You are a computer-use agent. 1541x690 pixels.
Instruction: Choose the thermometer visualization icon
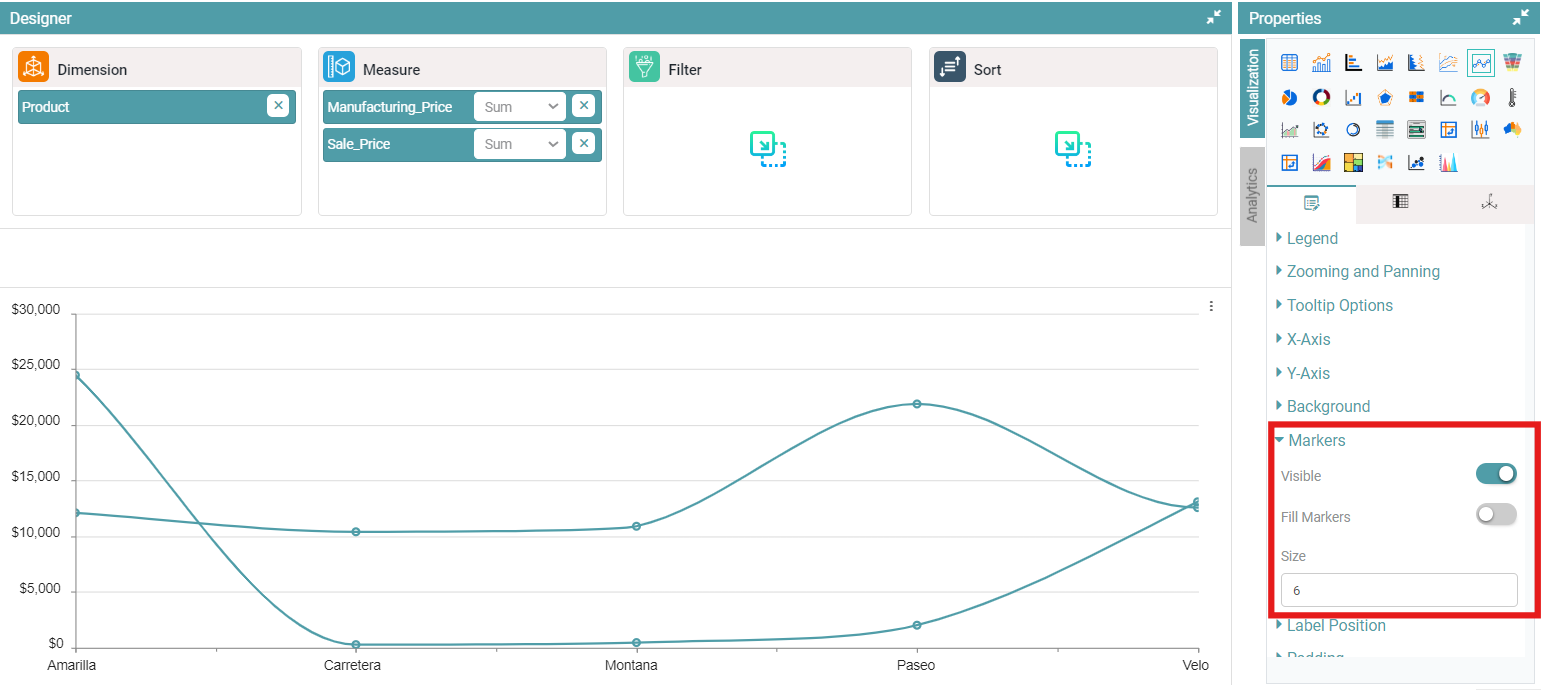tap(1512, 97)
